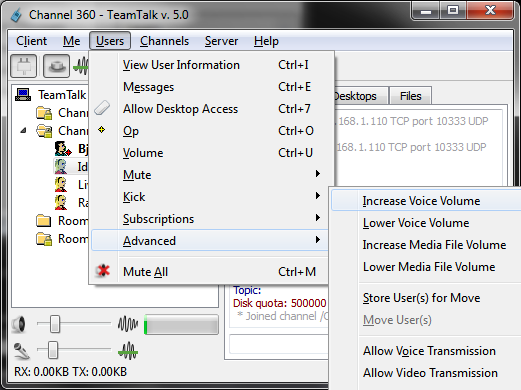Open the Server menu
Viewport: 521px width, 390px height.
(221, 41)
